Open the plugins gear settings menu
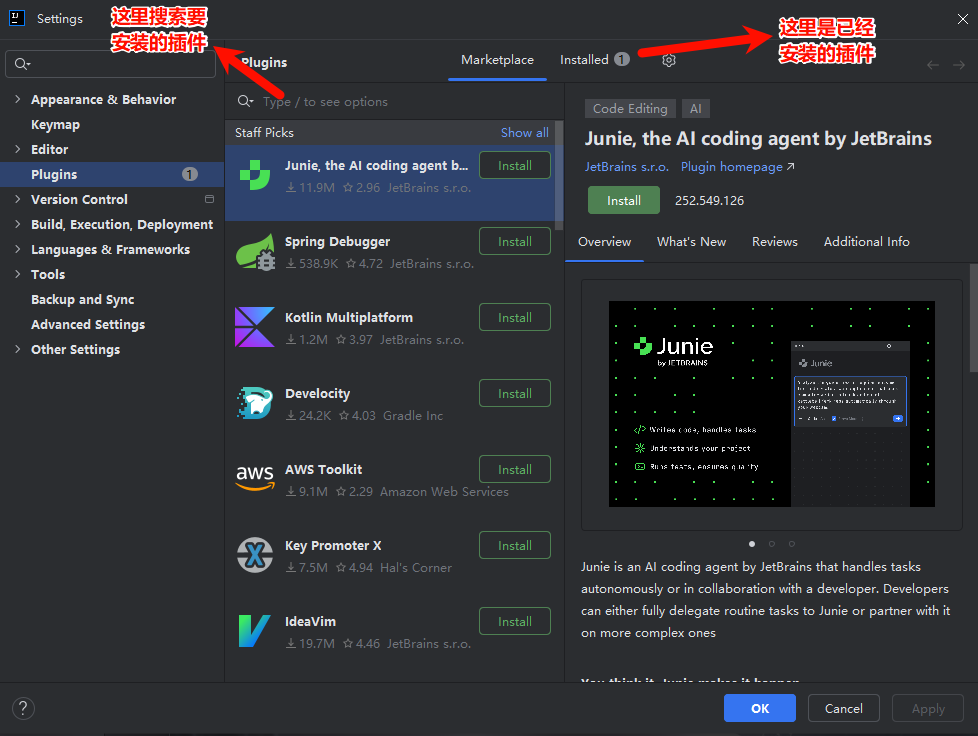Viewport: 978px width, 736px height. [x=669, y=60]
